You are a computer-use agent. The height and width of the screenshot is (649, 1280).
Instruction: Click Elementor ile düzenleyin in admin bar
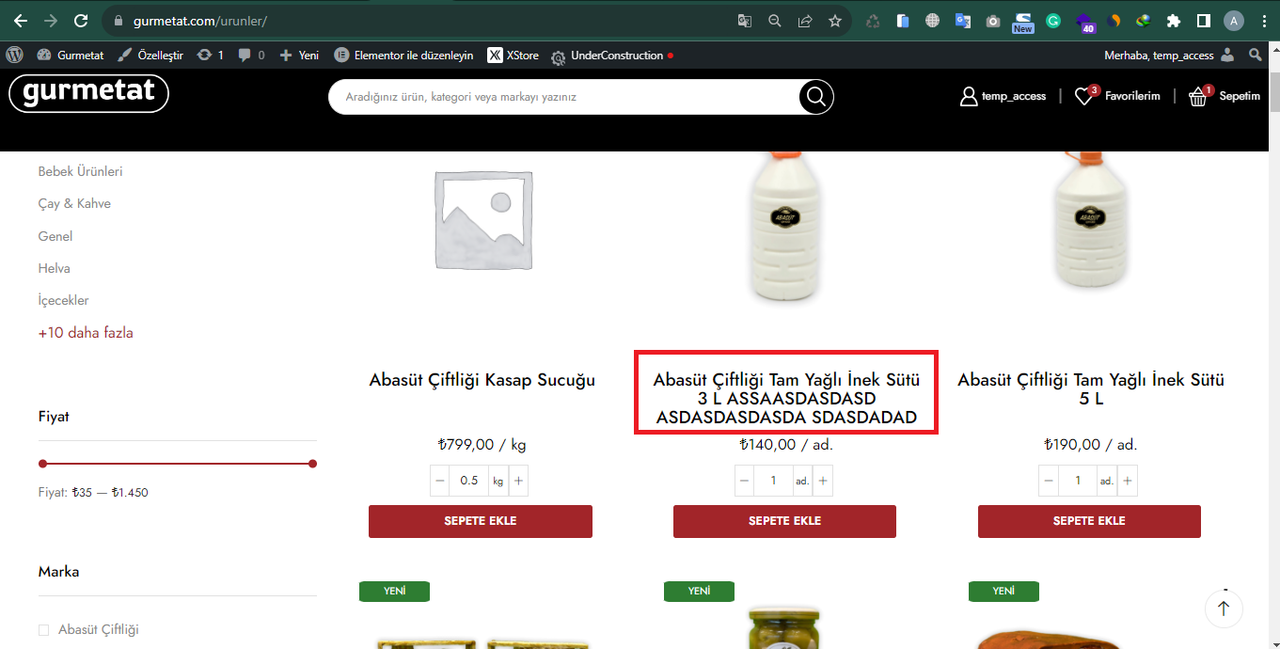[x=404, y=55]
